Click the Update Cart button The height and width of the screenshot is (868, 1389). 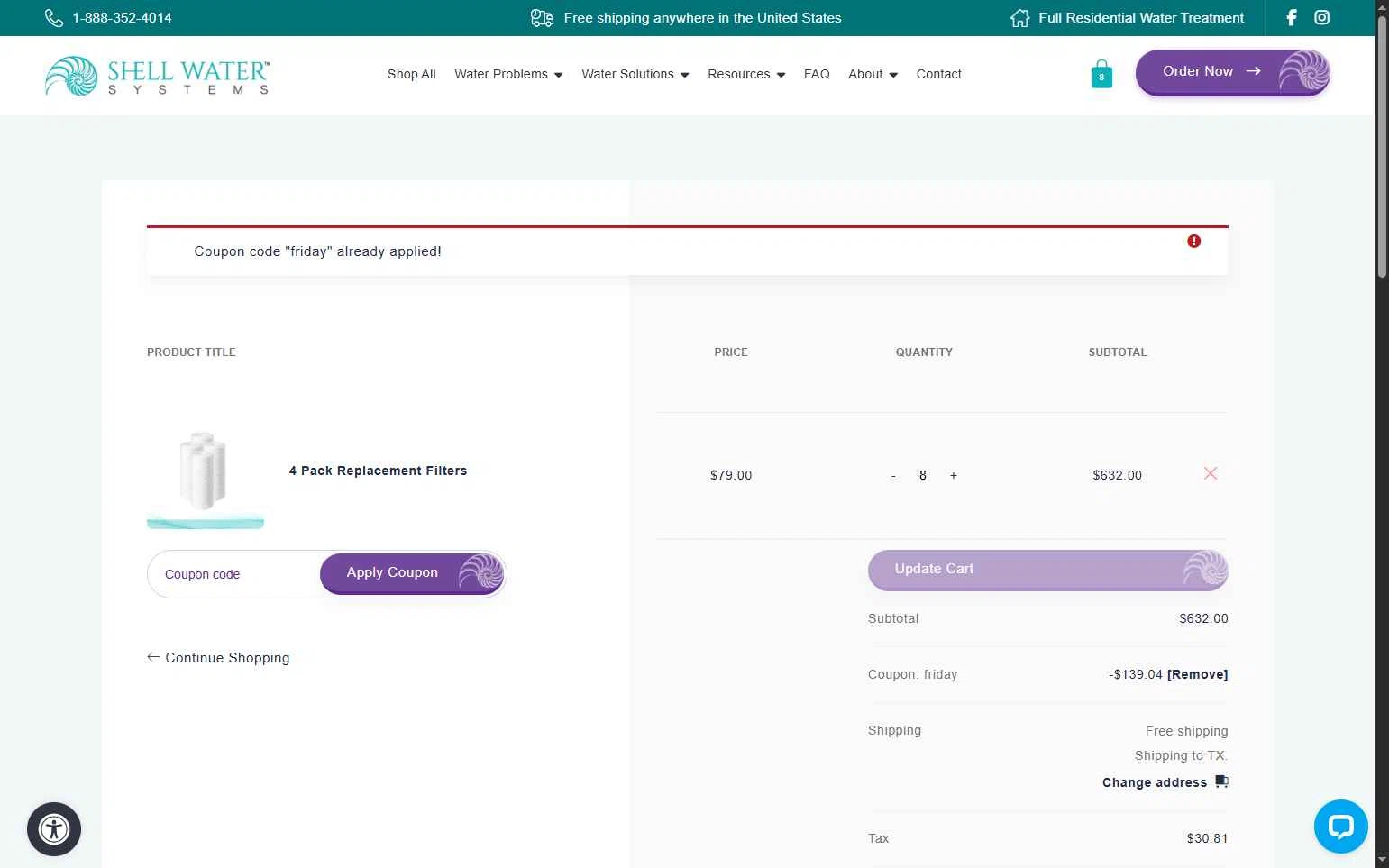pos(1048,570)
